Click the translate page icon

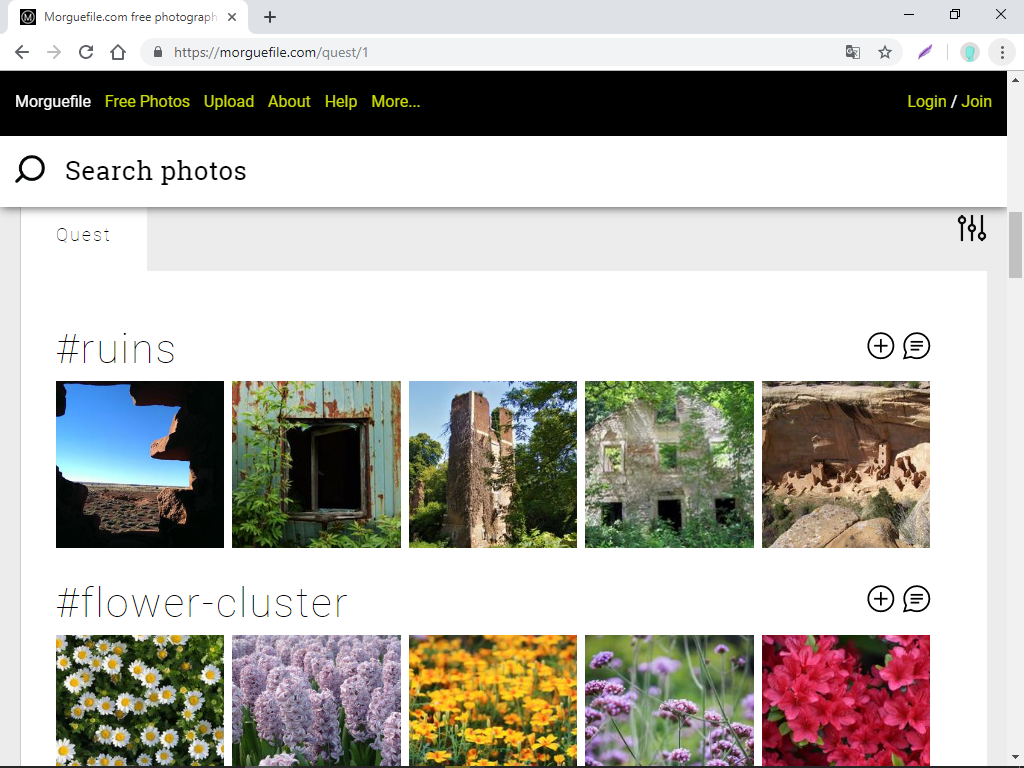click(x=852, y=52)
